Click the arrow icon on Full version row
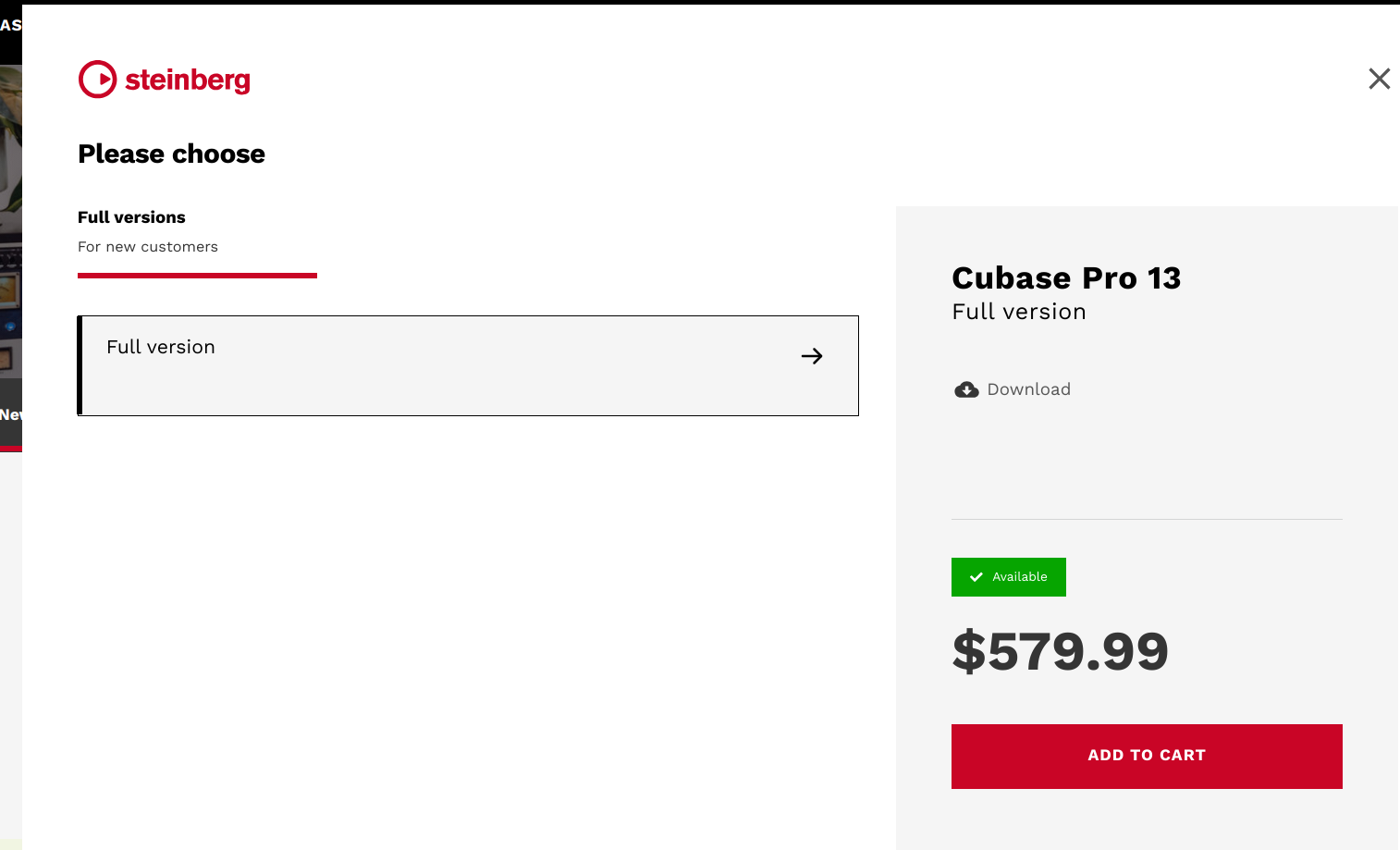1400x850 pixels. [x=812, y=356]
